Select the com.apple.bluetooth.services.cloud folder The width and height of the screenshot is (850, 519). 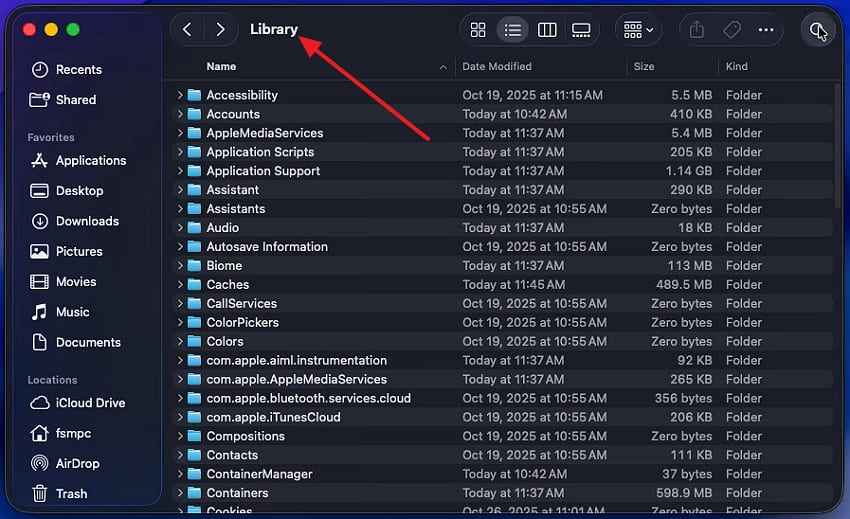pos(503,399)
